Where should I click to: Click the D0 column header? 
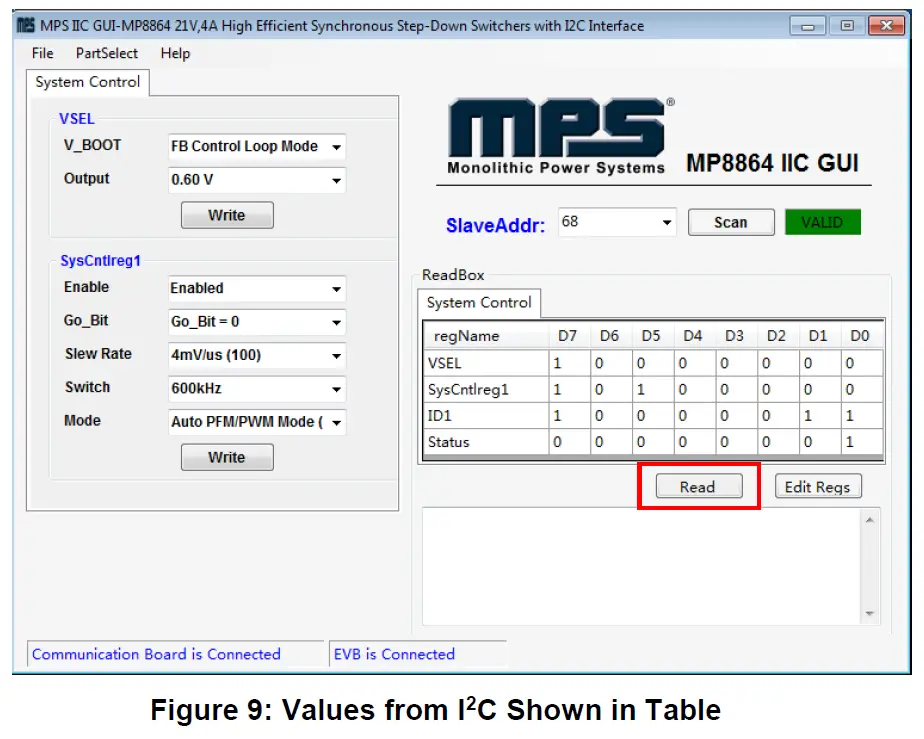click(x=860, y=336)
